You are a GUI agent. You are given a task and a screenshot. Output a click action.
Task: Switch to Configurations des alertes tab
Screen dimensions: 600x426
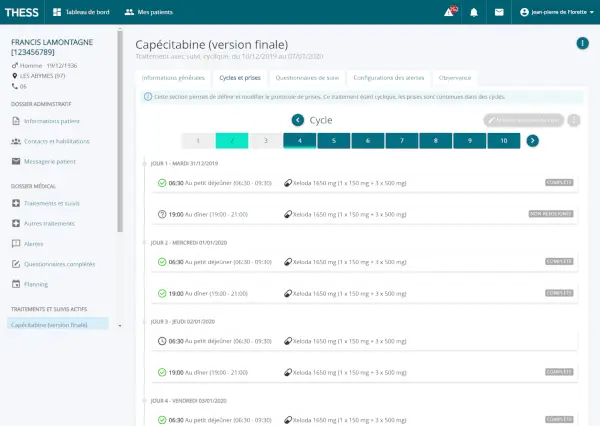pos(389,78)
